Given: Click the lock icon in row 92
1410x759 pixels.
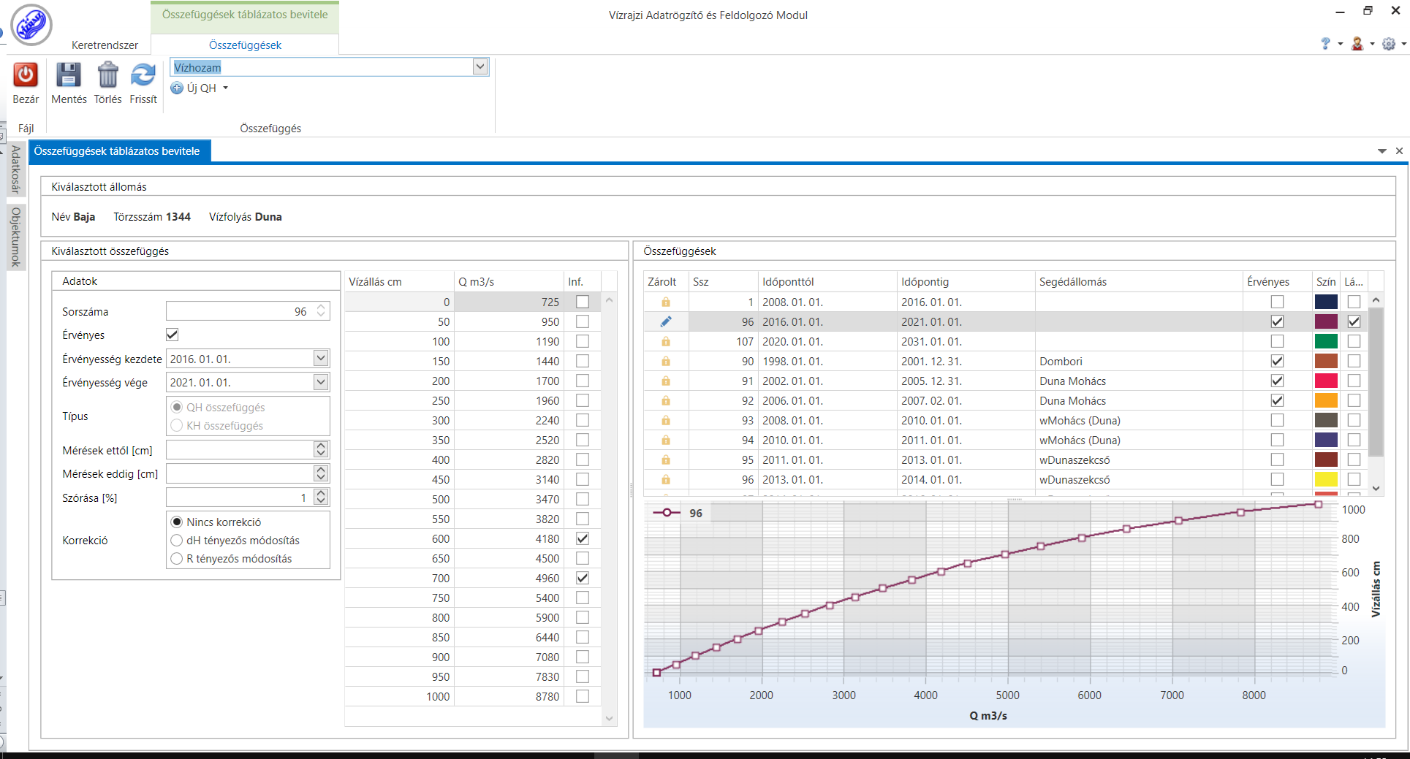Looking at the screenshot, I should pyautogui.click(x=666, y=400).
